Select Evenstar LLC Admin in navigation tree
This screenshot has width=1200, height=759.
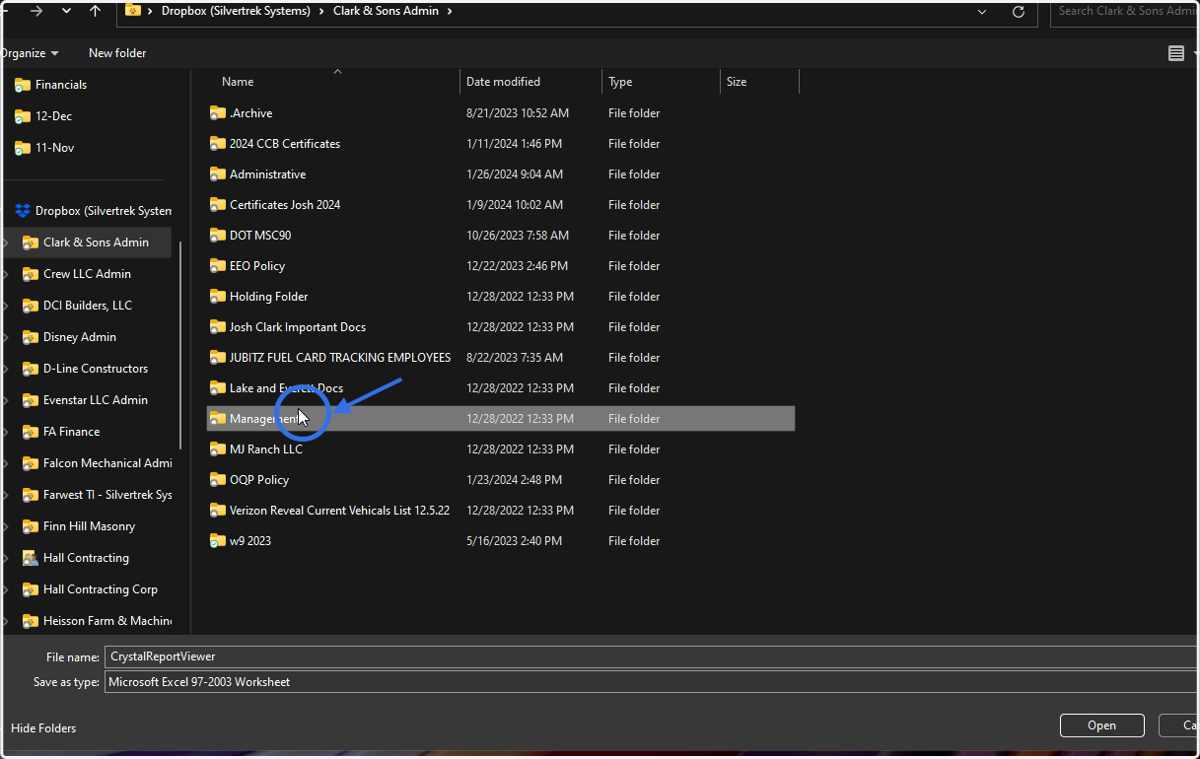coord(95,400)
